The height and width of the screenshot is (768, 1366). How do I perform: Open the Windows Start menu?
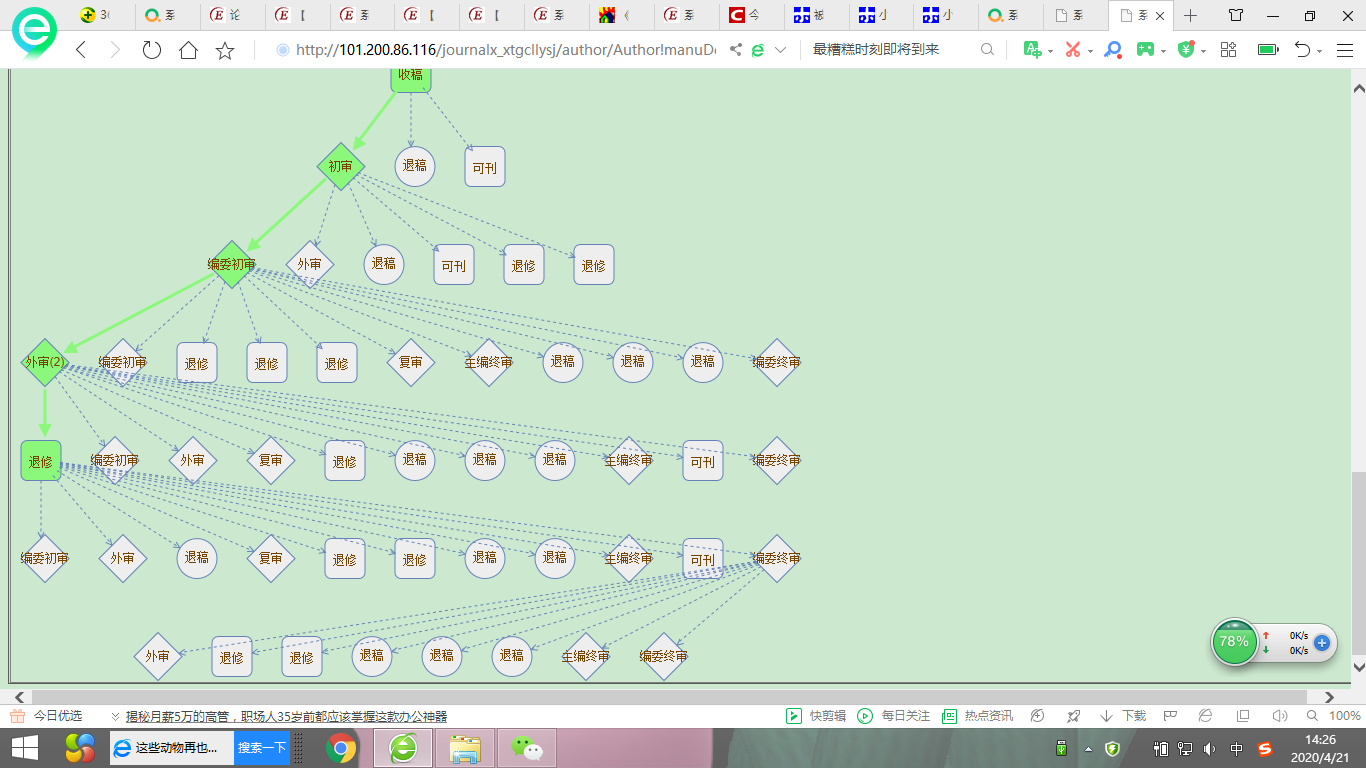(x=24, y=748)
